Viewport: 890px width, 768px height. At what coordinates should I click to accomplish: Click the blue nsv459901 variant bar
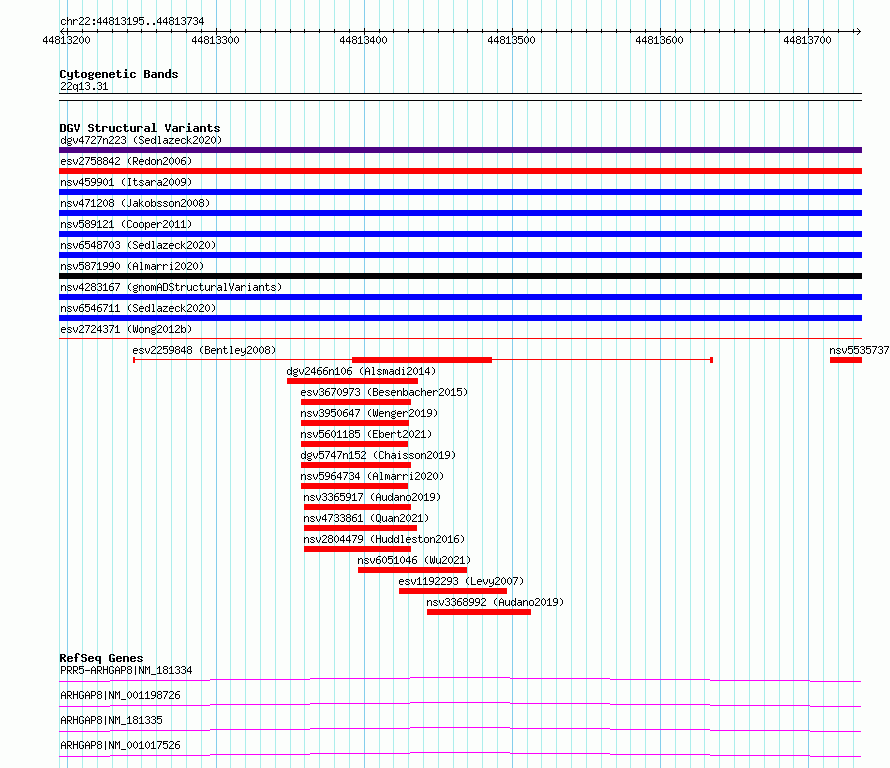pos(460,192)
